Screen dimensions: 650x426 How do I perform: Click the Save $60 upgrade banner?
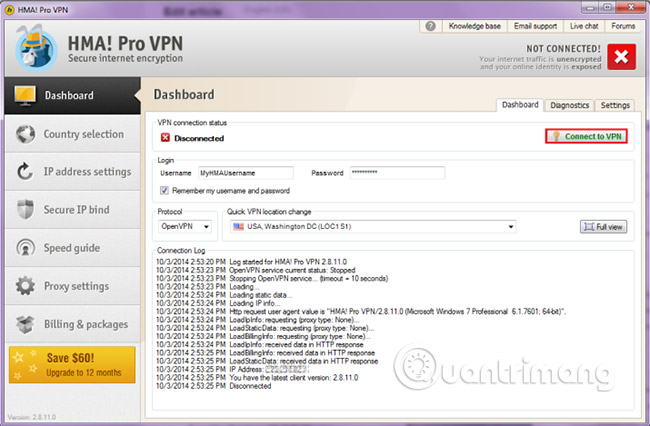click(72, 365)
